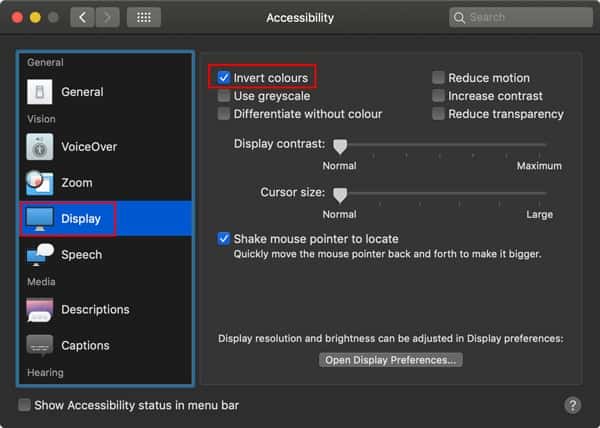The height and width of the screenshot is (428, 600).
Task: Open the Captions icon in sidebar
Action: (39, 345)
